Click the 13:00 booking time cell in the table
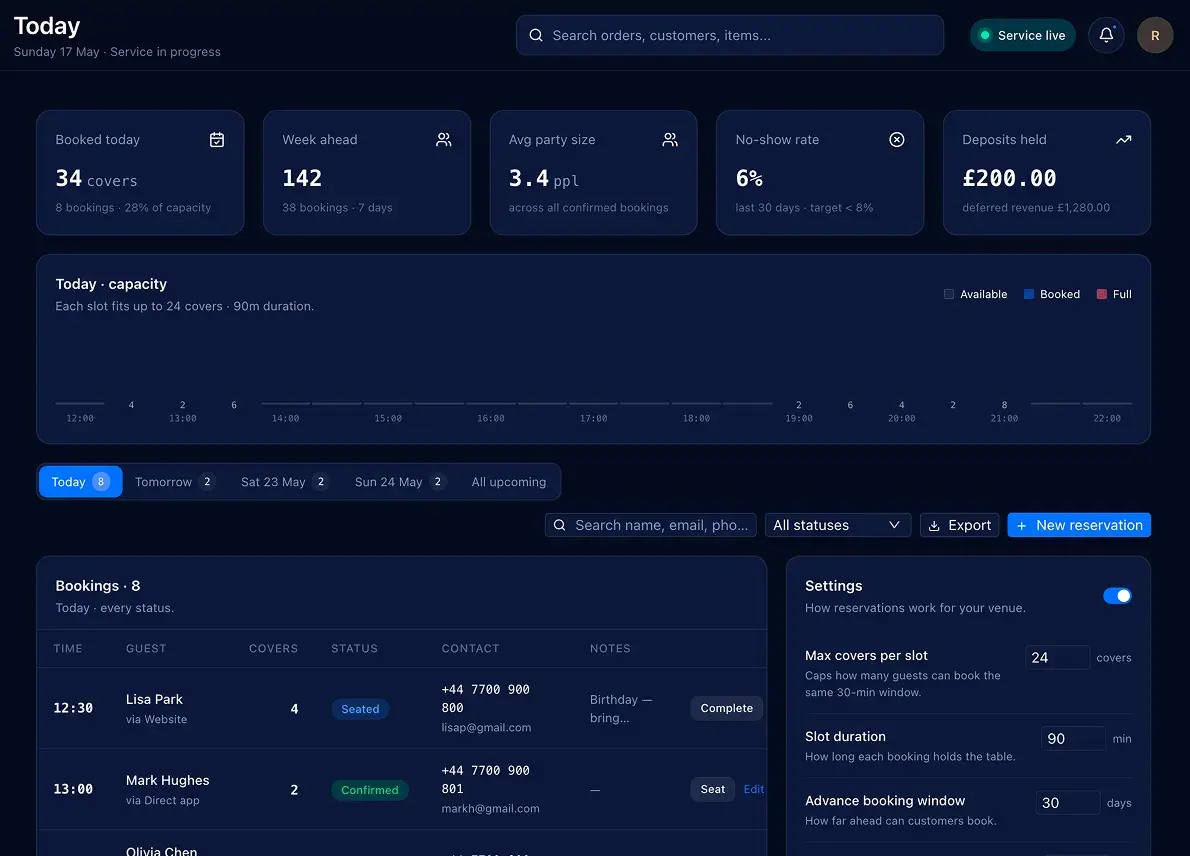The height and width of the screenshot is (856, 1190). pyautogui.click(x=73, y=789)
